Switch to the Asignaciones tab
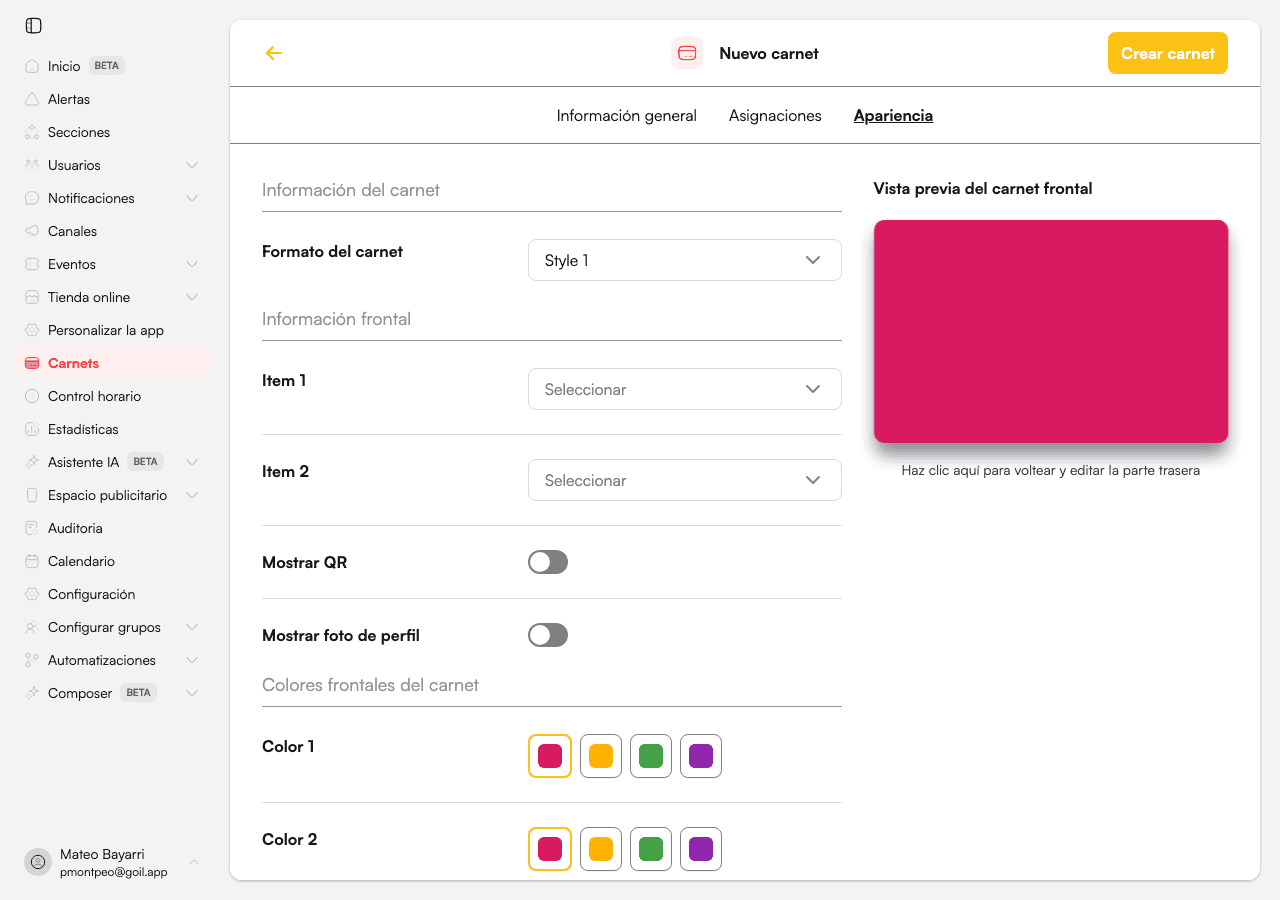Viewport: 1280px width, 900px height. (x=775, y=116)
